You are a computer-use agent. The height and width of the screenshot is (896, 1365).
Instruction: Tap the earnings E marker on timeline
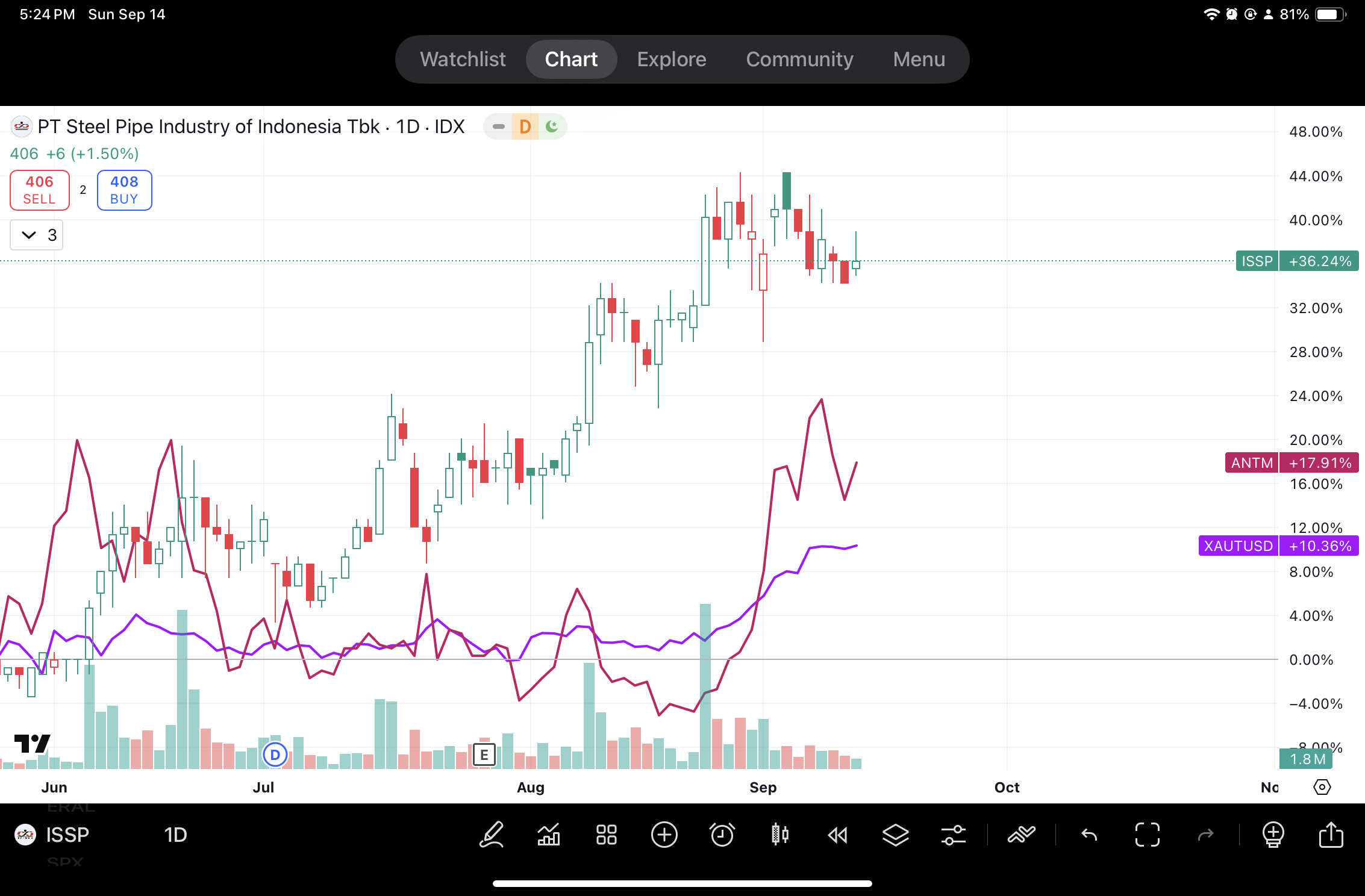(484, 754)
